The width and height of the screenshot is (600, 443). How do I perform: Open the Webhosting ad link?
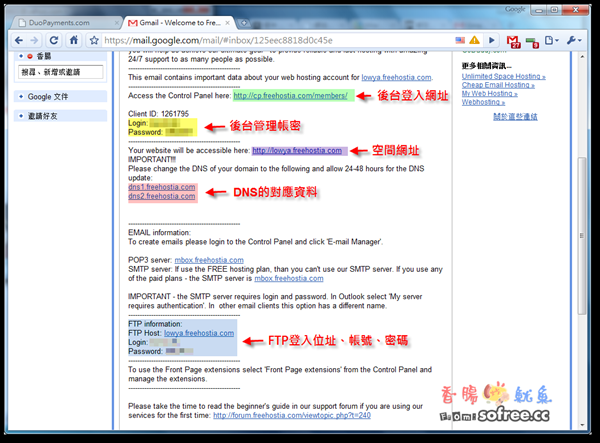[x=483, y=102]
